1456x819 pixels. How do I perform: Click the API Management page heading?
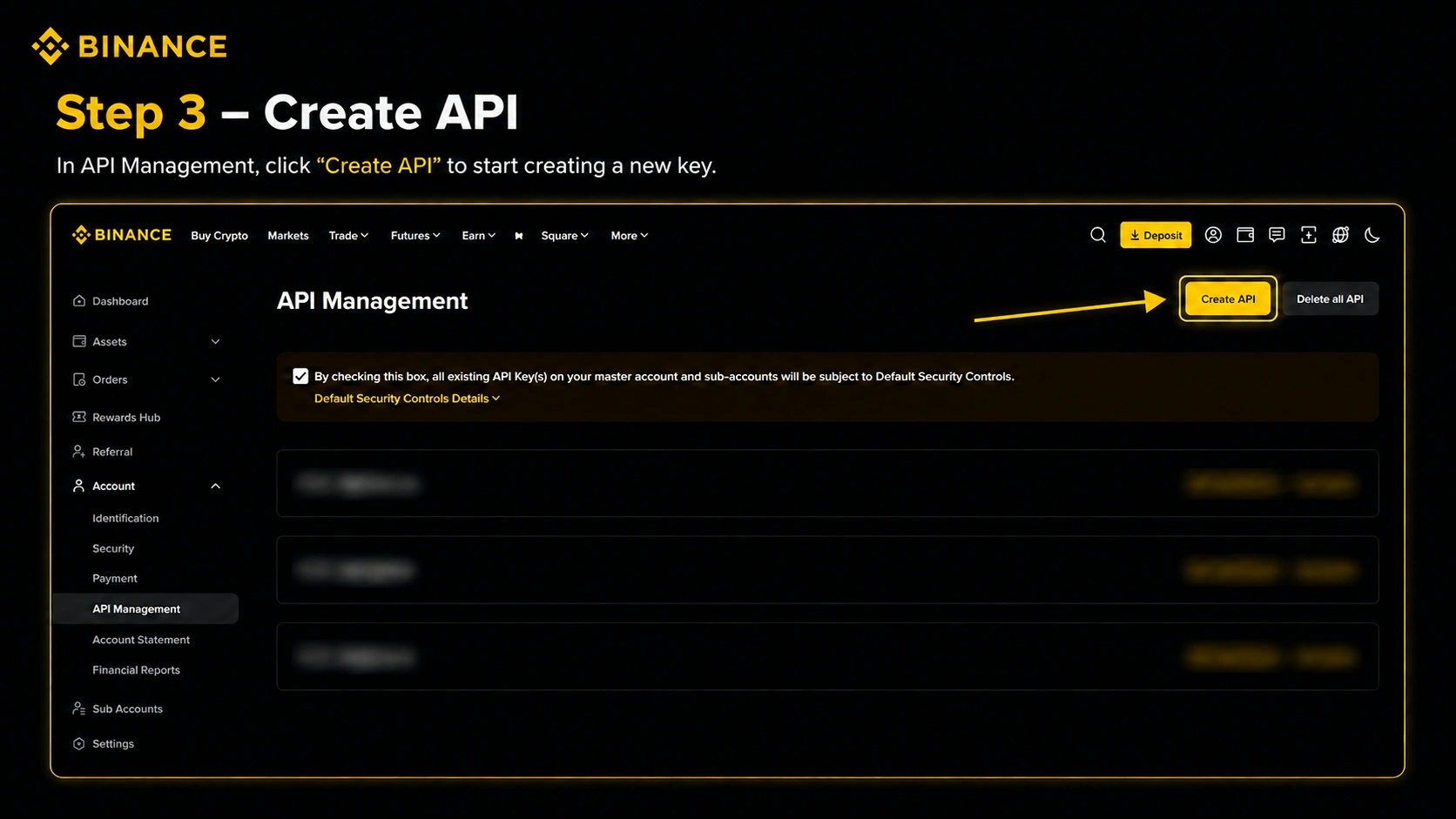[x=372, y=300]
